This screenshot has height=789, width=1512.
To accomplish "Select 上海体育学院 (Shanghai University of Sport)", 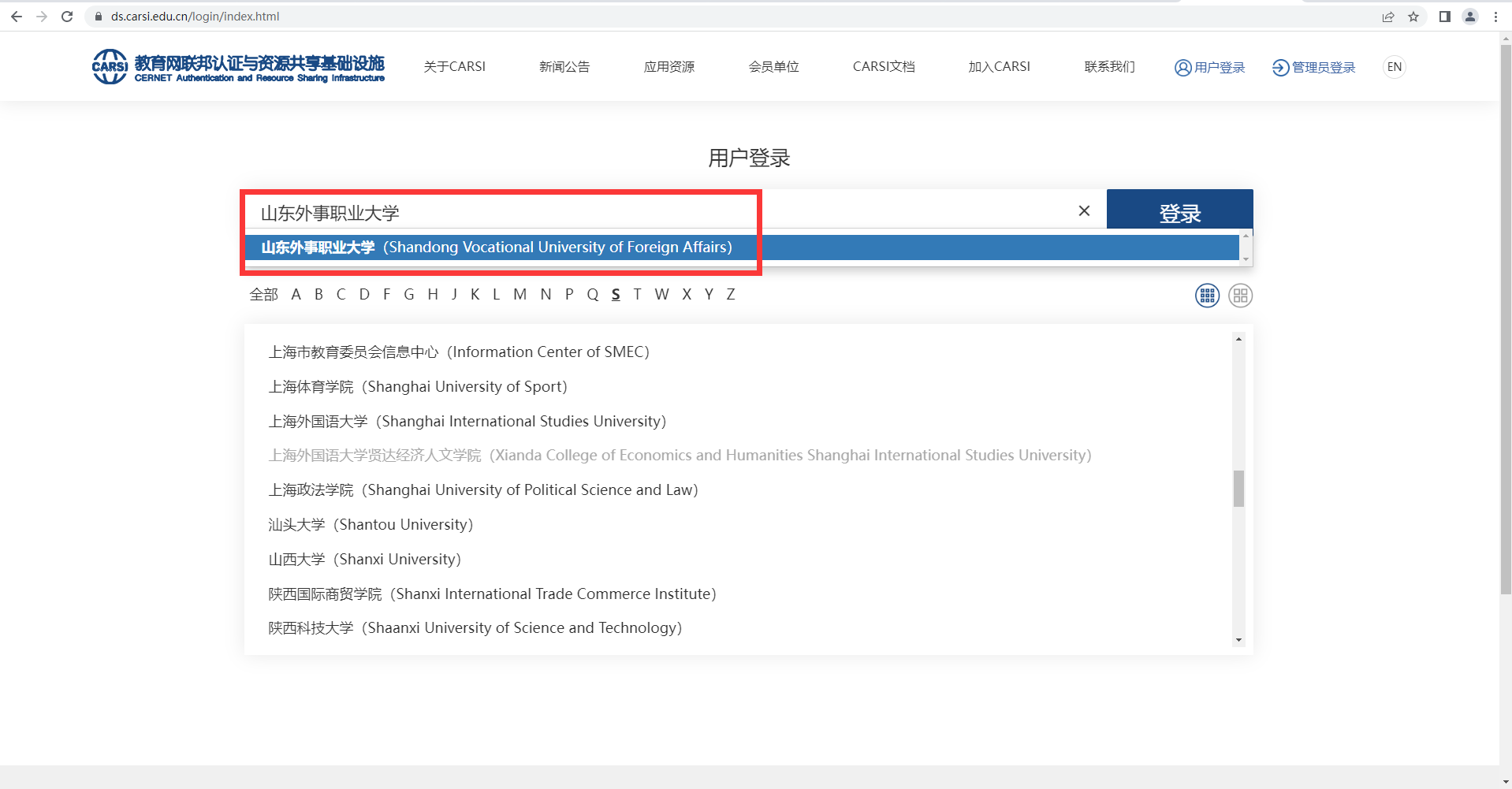I will tap(418, 387).
